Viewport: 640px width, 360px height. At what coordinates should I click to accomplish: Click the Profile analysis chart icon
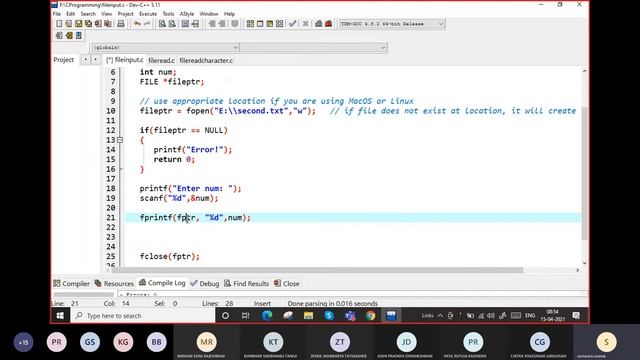(x=319, y=24)
